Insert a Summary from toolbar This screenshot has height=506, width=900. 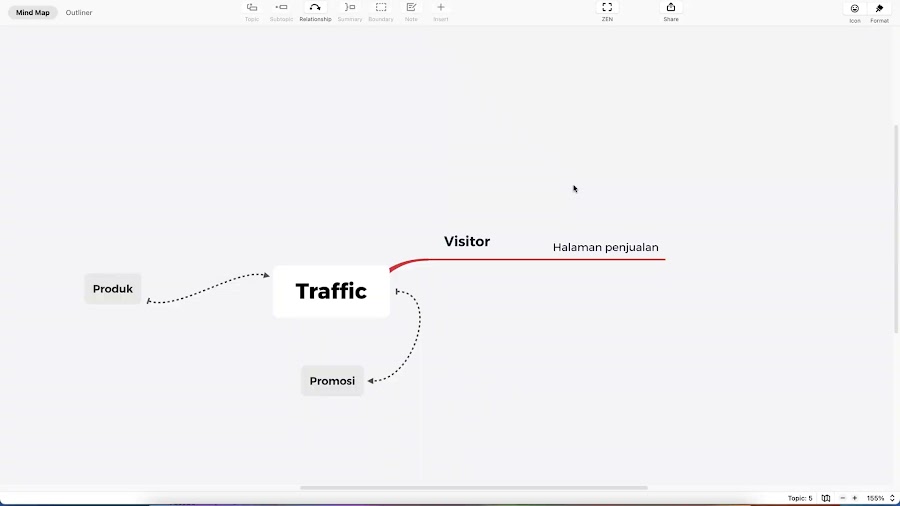pos(350,12)
